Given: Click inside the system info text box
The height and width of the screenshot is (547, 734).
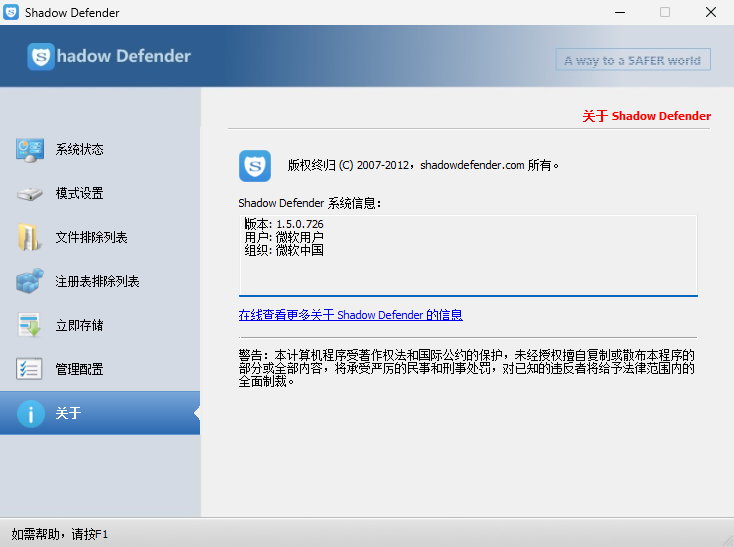Looking at the screenshot, I should tap(468, 255).
